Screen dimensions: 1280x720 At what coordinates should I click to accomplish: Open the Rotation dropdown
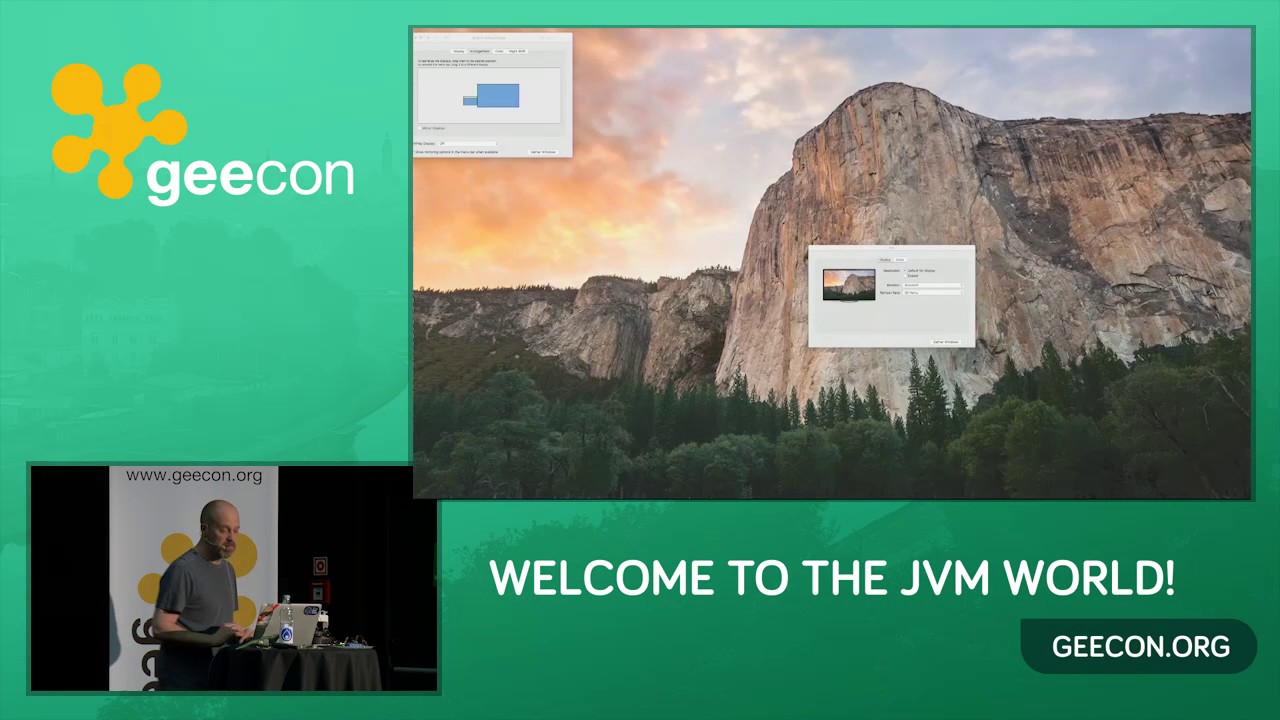tap(931, 285)
